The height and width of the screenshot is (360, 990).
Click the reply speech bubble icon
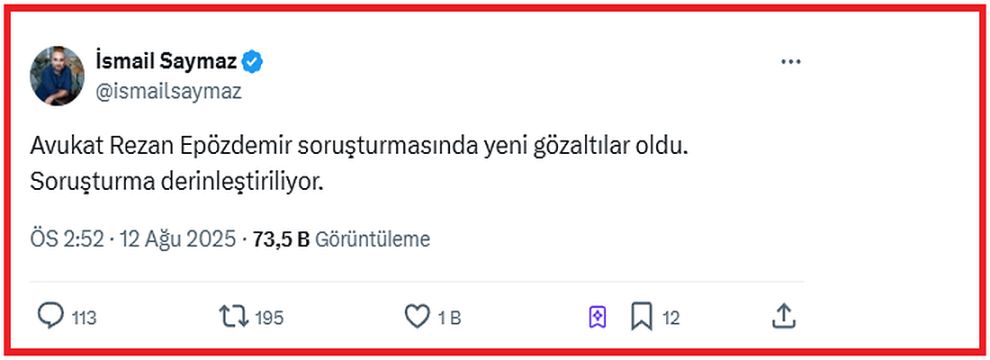pos(51,316)
